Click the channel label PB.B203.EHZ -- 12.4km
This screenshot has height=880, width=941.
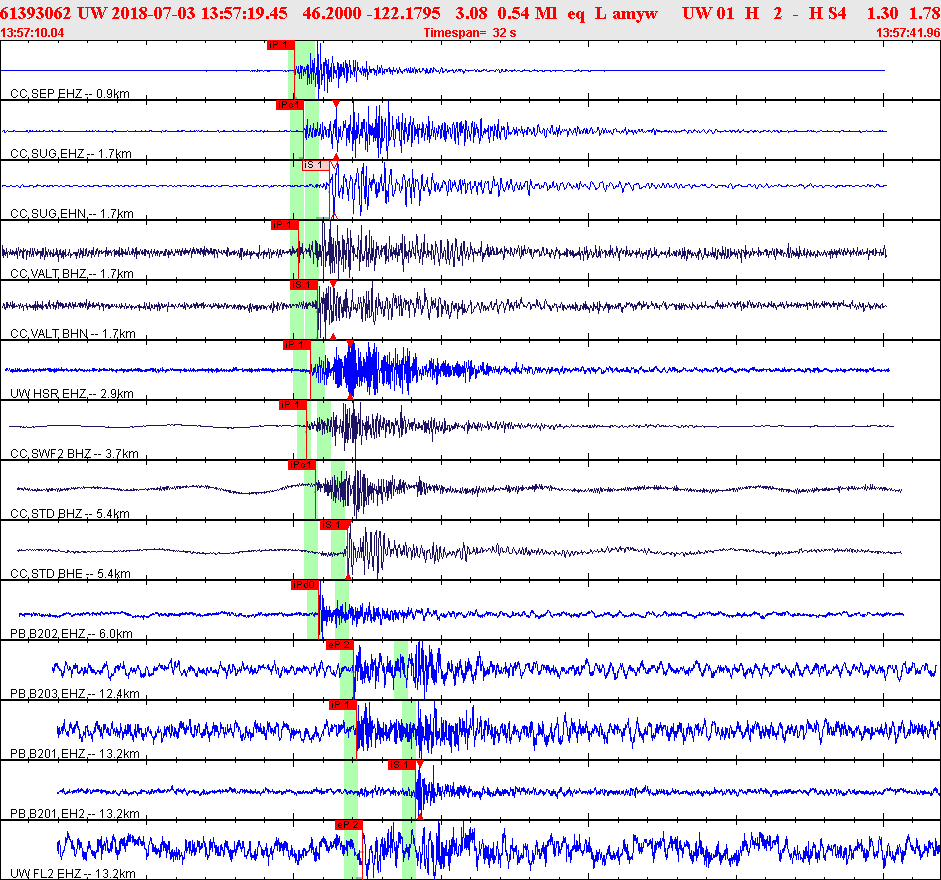(x=75, y=694)
